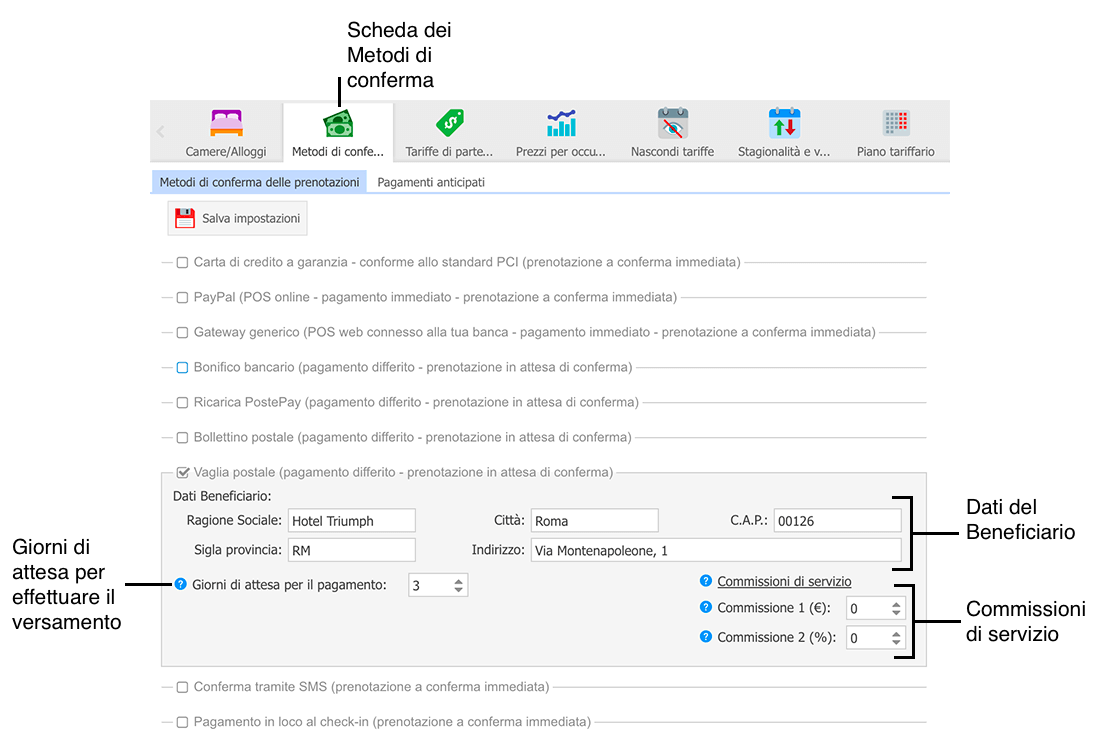Click the Bonifico bancario option label text
1100x748 pixels.
click(x=413, y=367)
